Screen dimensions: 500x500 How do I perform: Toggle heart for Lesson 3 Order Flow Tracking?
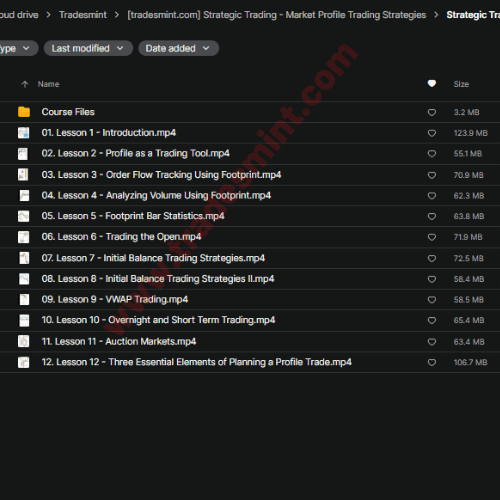(432, 175)
